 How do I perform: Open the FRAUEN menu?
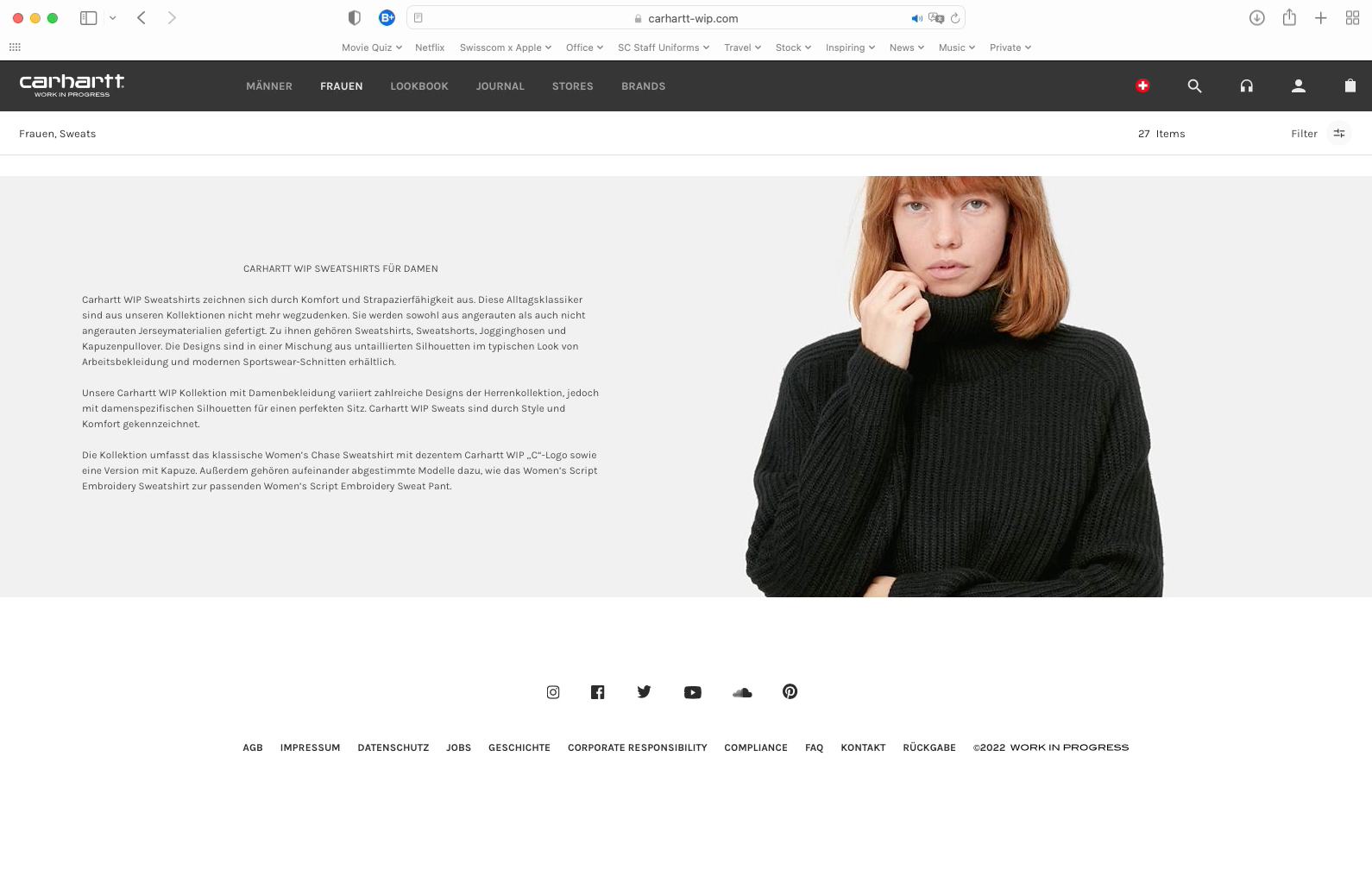342,86
